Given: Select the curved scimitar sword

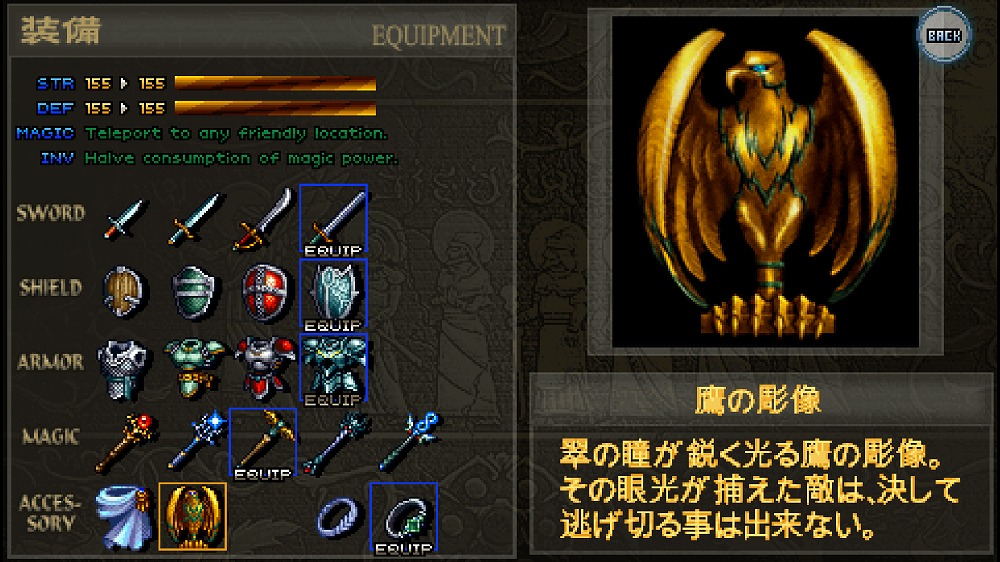Looking at the screenshot, I should click(x=263, y=219).
